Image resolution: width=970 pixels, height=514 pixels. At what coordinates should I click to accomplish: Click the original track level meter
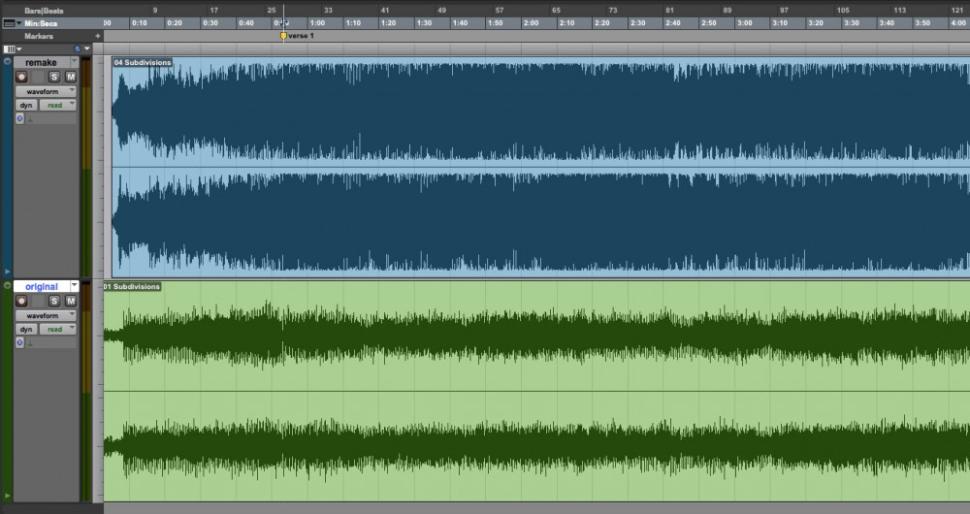[86, 391]
